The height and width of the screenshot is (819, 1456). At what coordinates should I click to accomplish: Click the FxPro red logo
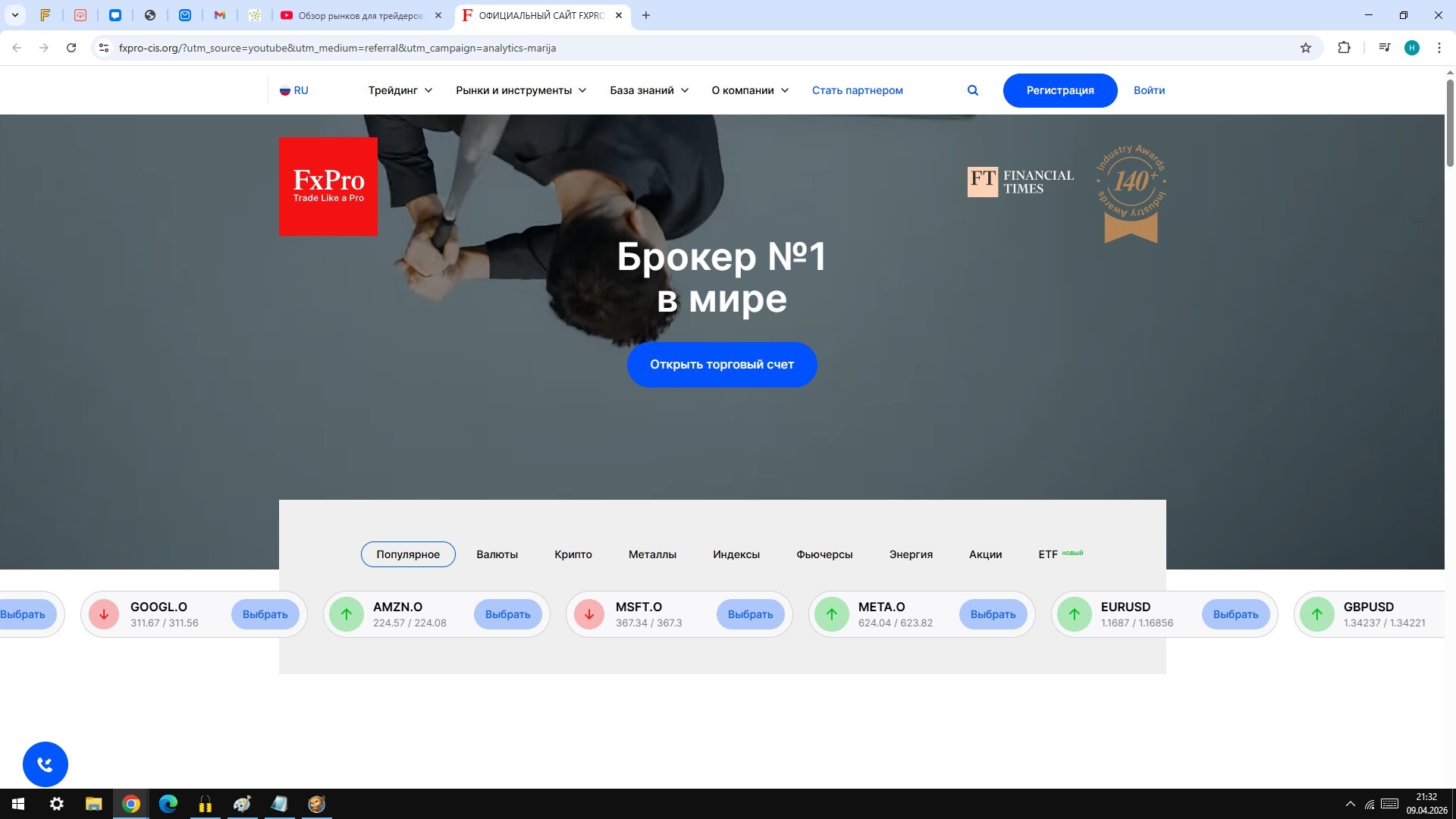tap(328, 187)
